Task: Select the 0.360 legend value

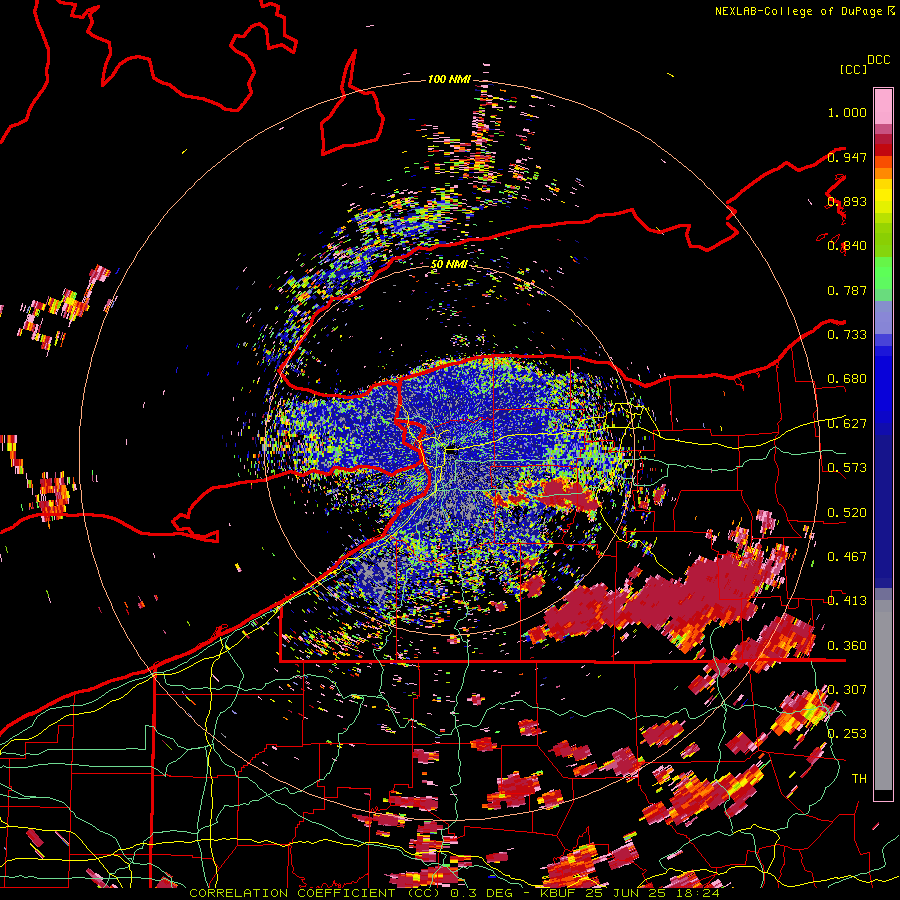Action: coord(847,646)
